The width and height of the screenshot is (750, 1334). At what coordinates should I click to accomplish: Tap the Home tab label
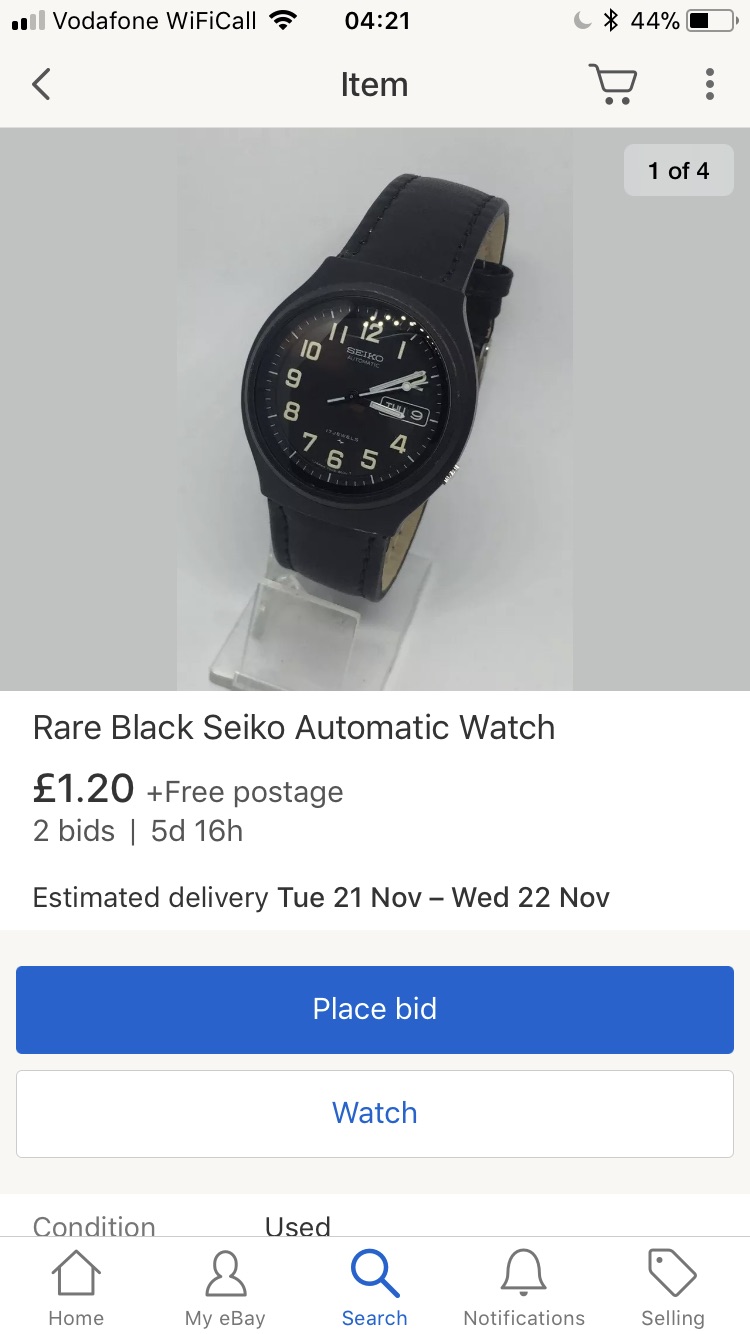pos(76,1318)
